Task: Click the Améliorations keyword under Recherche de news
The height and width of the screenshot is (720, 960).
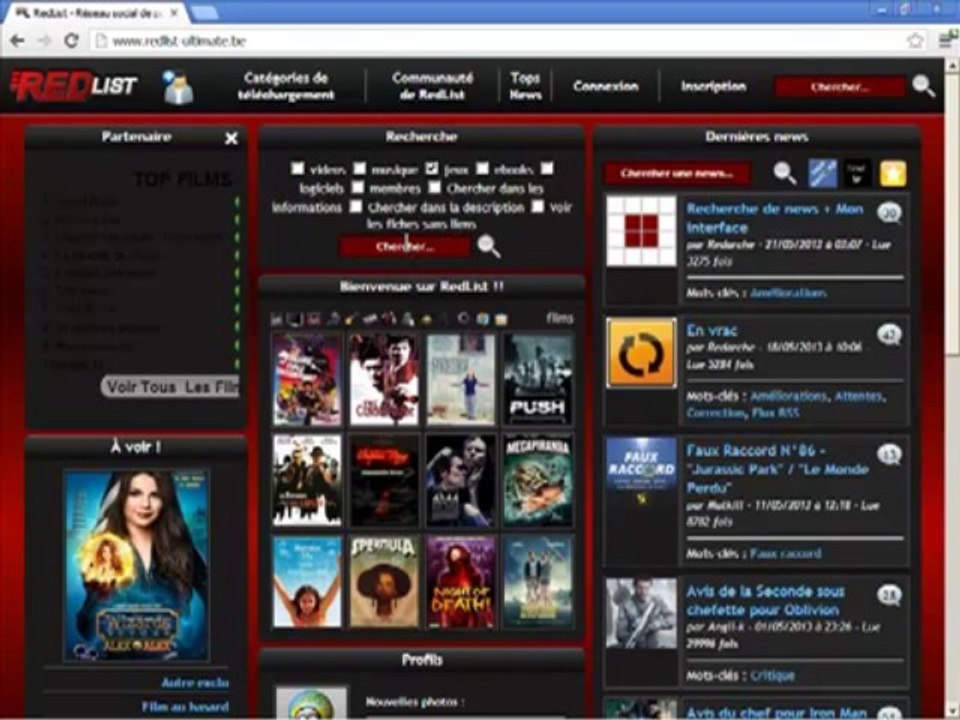Action: tap(789, 293)
